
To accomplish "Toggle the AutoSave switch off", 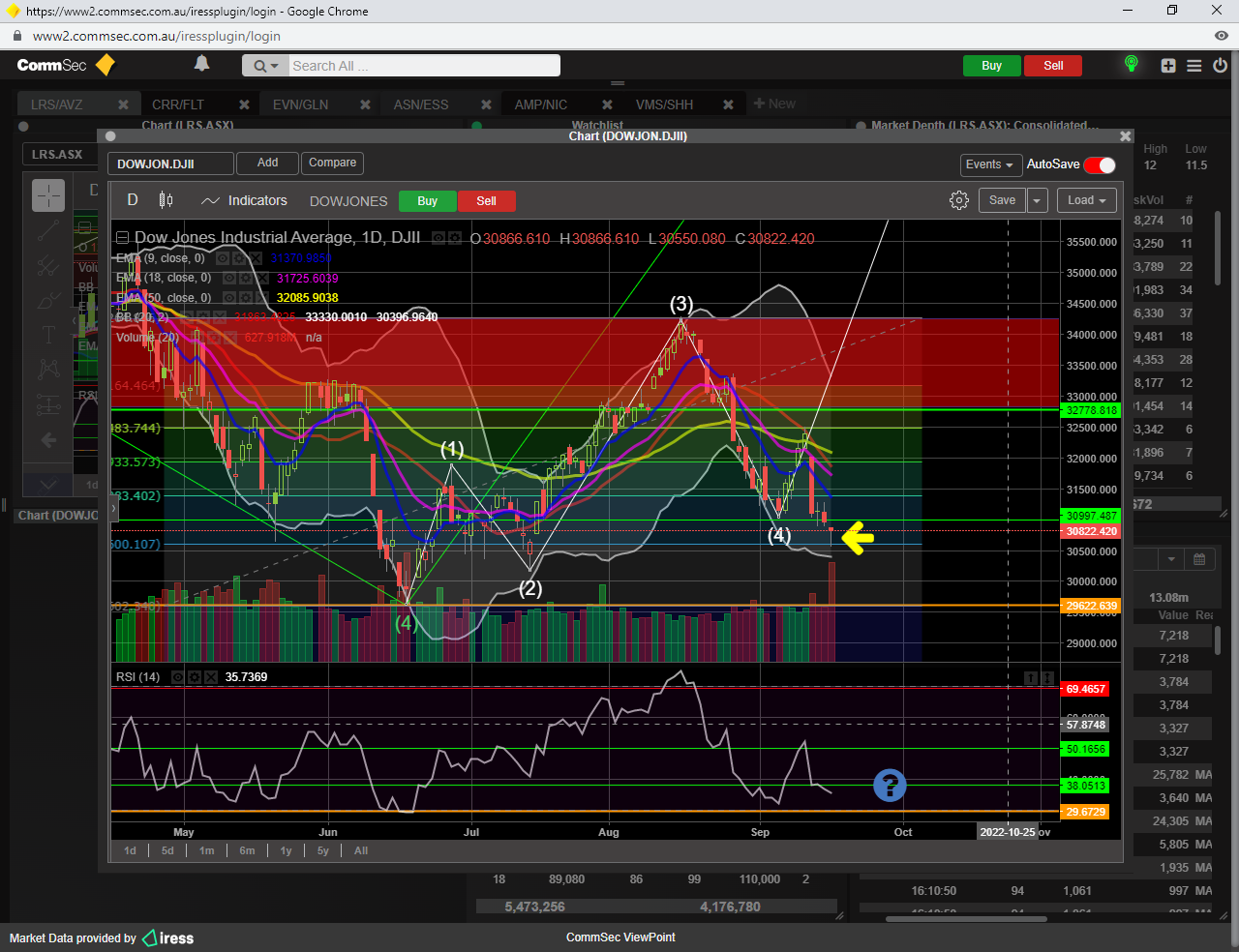I will 1100,164.
